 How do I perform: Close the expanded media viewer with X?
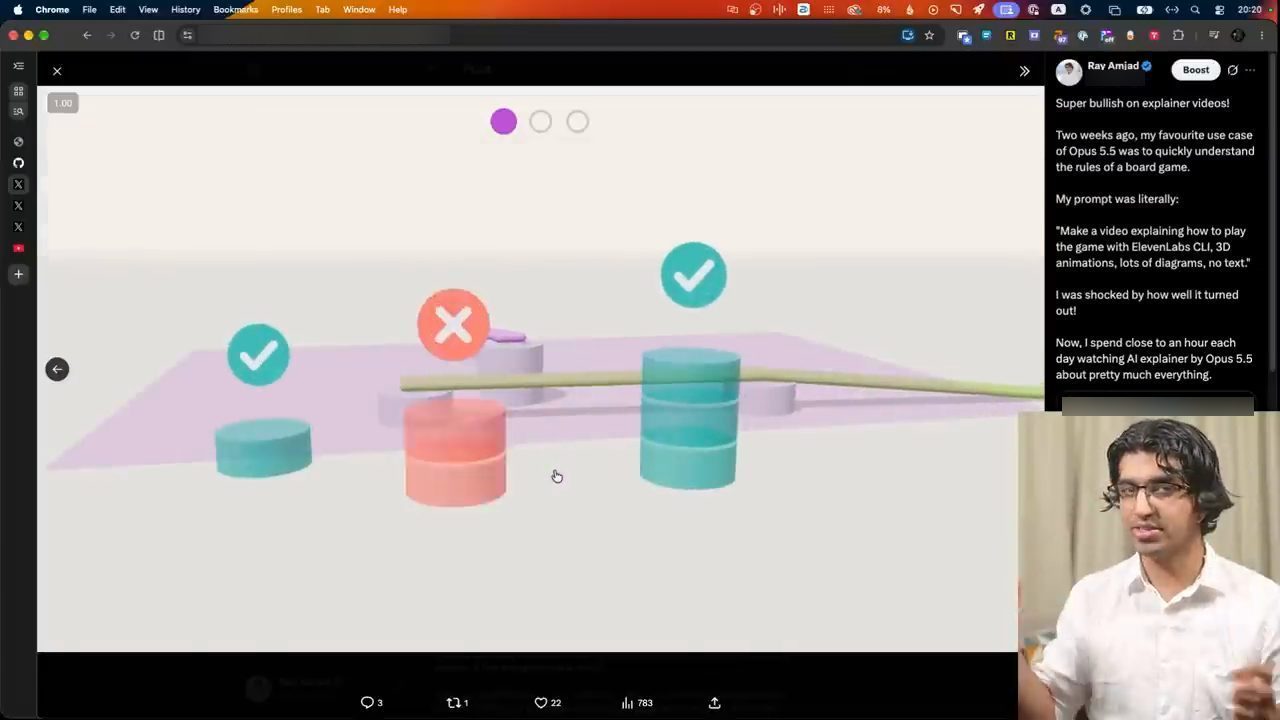coord(57,71)
